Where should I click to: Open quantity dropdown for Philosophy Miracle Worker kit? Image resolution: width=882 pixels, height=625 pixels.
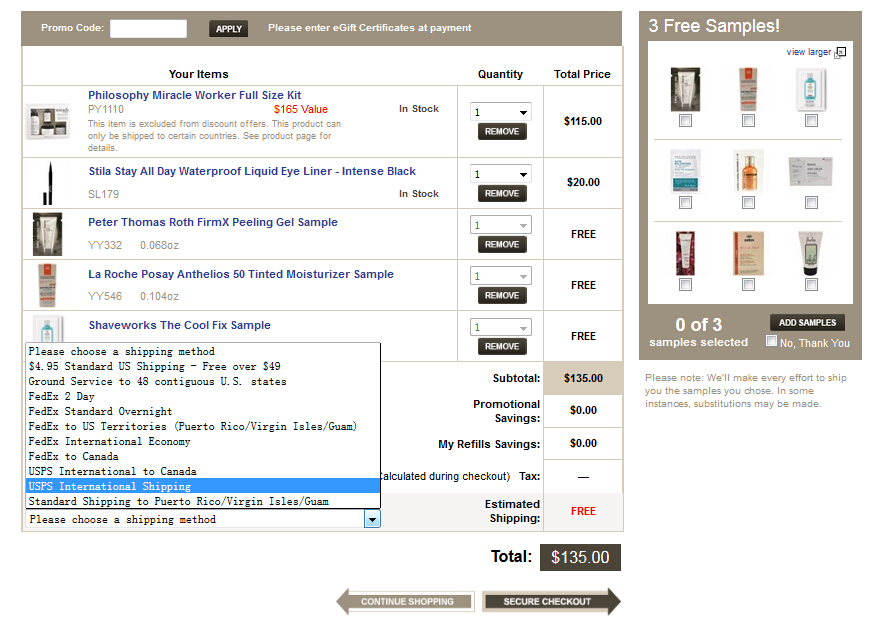pos(501,112)
